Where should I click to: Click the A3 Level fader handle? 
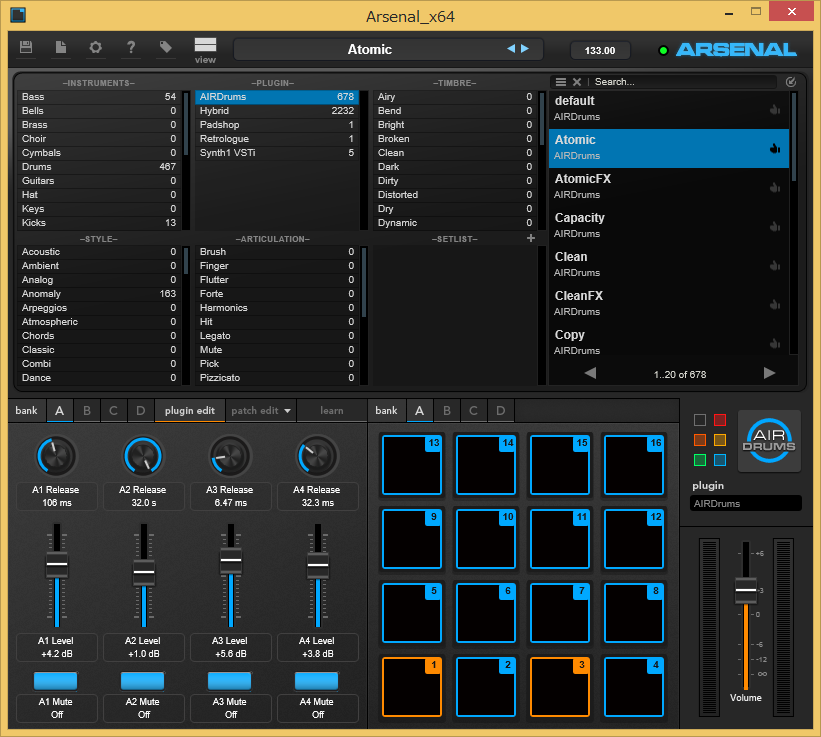click(x=230, y=560)
